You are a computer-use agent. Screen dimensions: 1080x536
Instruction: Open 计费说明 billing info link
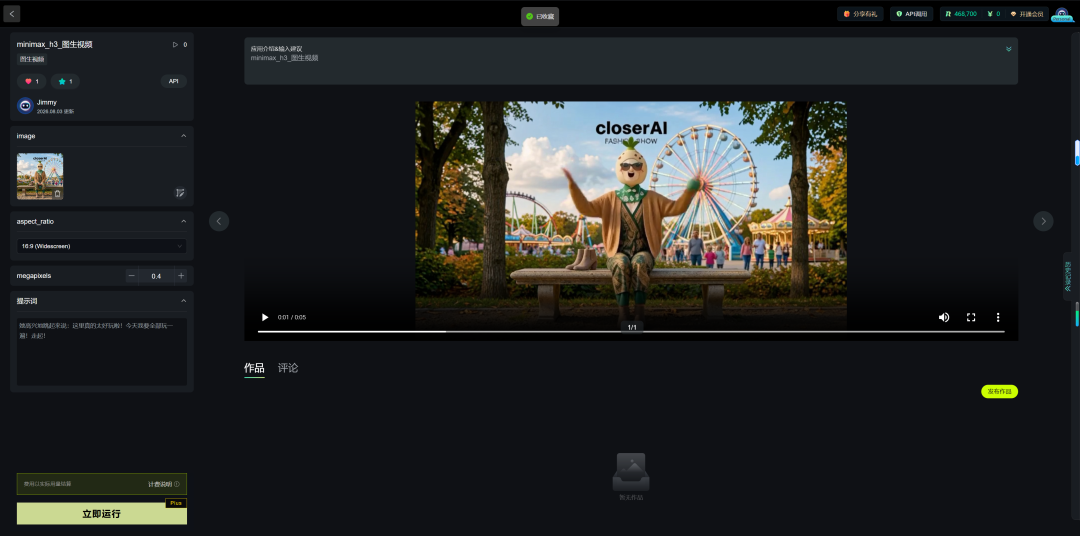tap(163, 484)
